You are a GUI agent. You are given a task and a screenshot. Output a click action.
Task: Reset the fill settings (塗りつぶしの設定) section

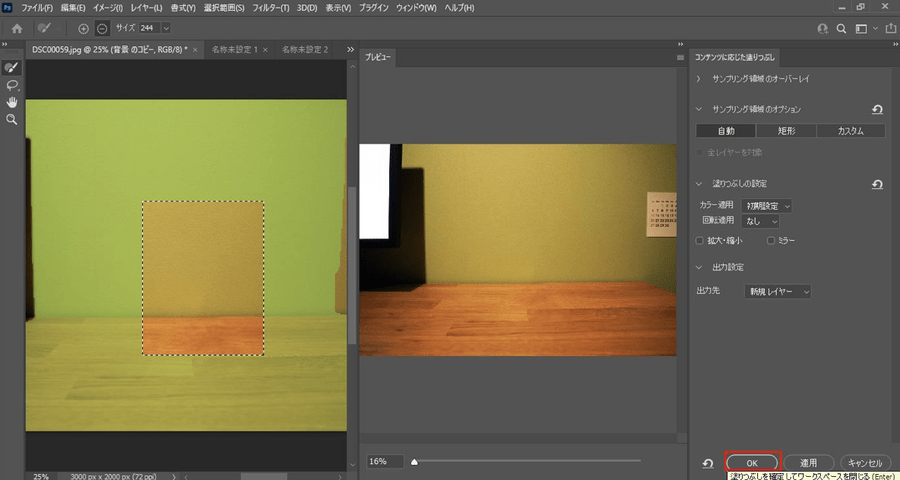point(877,185)
